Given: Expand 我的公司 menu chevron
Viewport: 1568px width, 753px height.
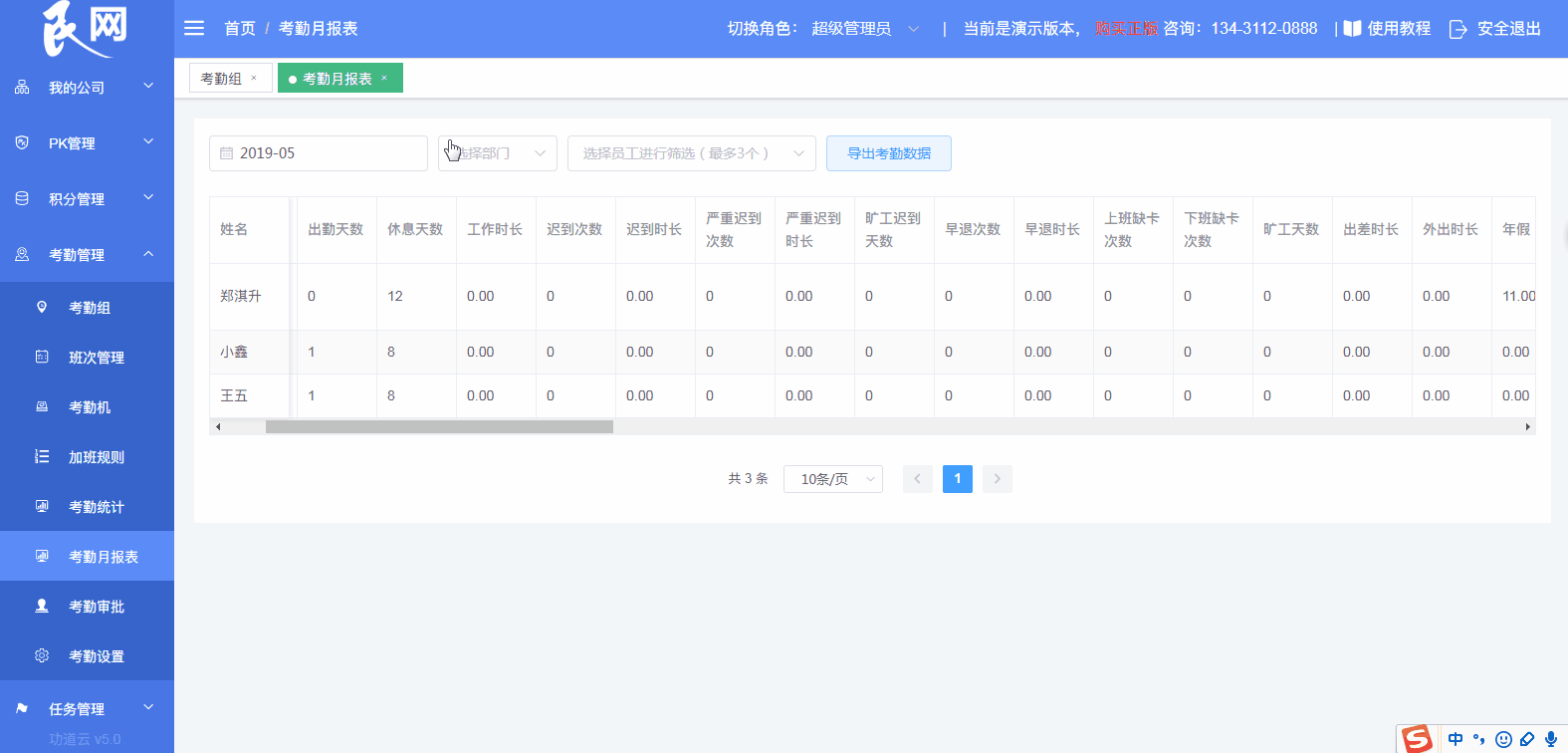Looking at the screenshot, I should coord(148,86).
